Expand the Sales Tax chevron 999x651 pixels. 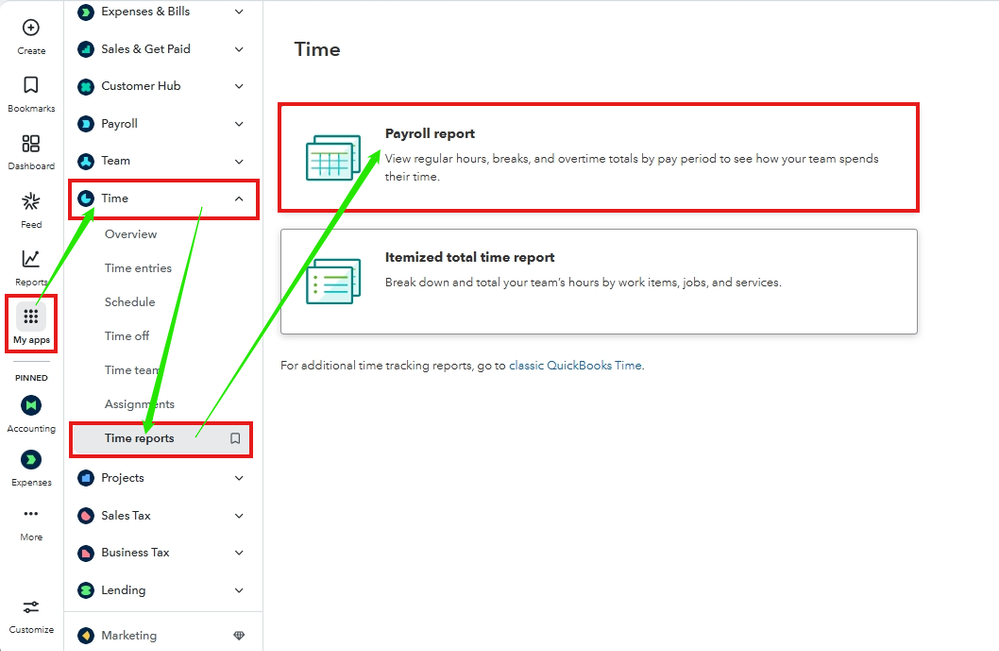(239, 515)
